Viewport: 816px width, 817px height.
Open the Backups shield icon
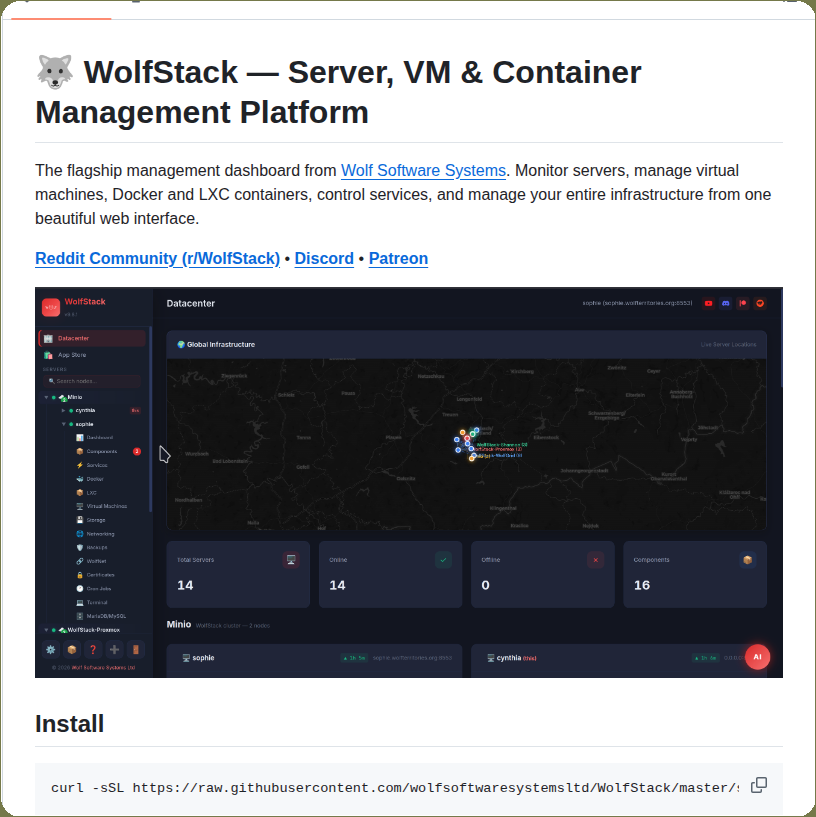[x=80, y=547]
